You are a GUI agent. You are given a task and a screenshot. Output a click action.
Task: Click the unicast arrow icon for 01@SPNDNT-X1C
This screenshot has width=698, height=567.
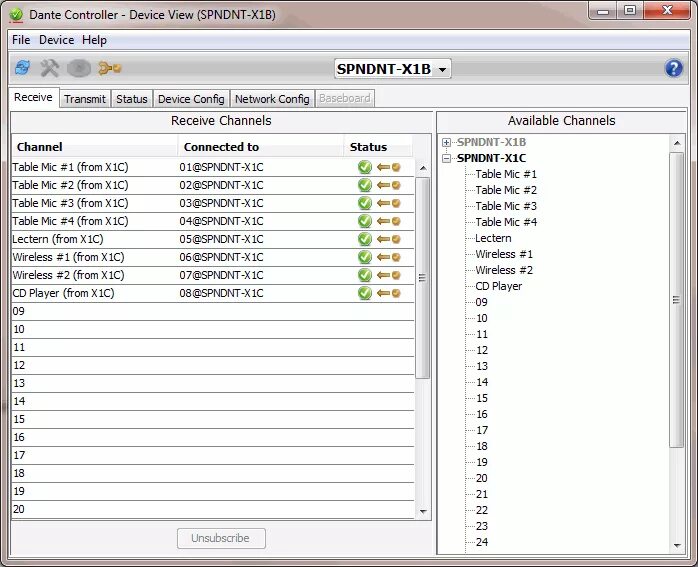389,167
